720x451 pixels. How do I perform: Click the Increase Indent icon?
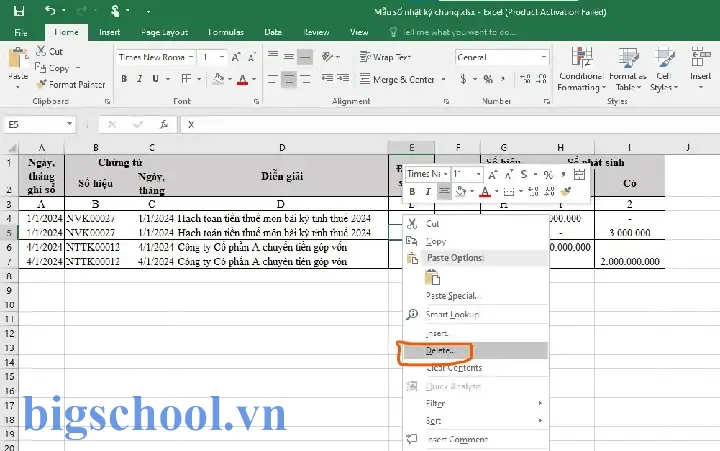(343, 79)
